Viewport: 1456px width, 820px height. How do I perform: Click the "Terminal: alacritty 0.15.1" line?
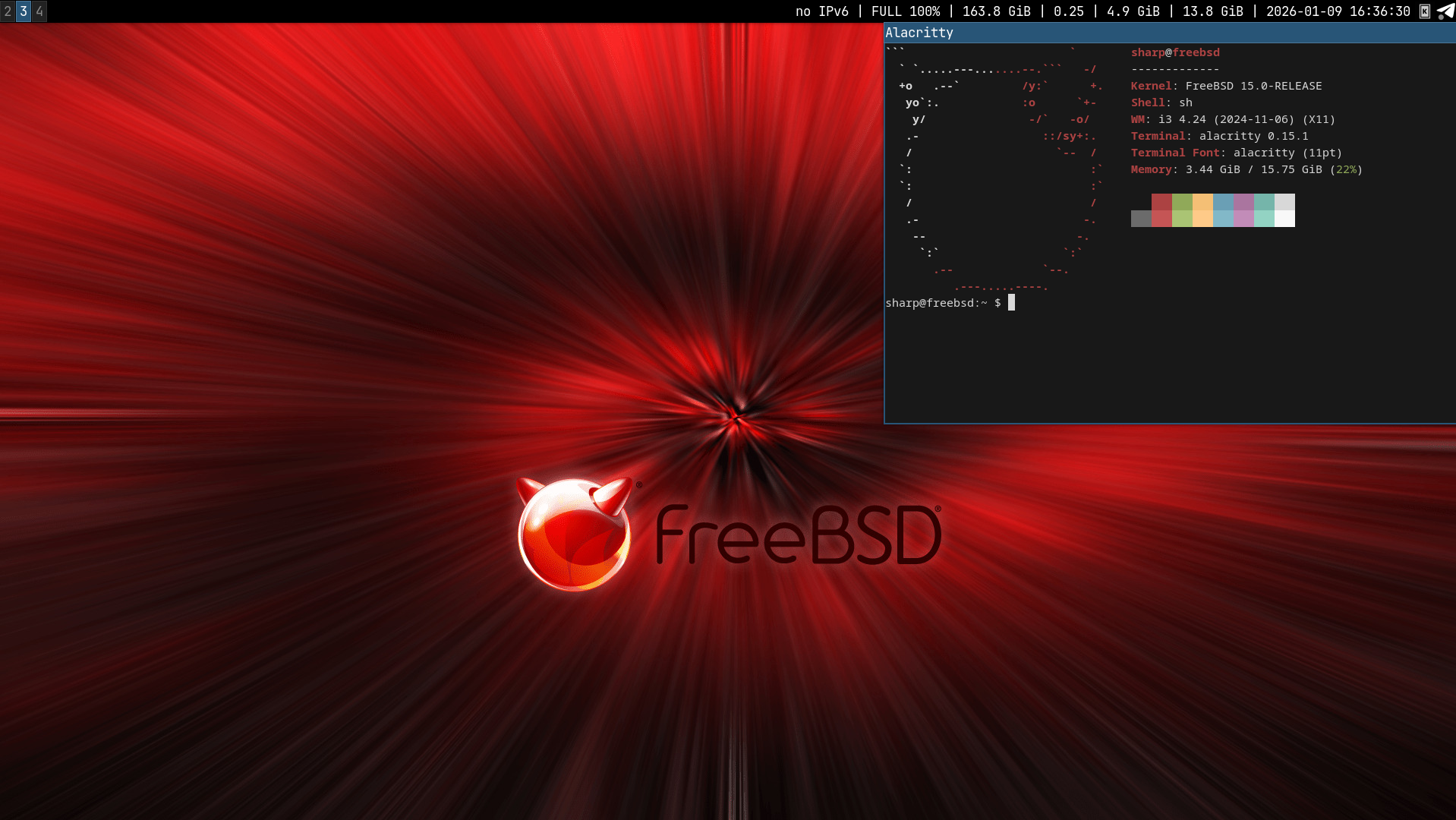(x=1220, y=136)
